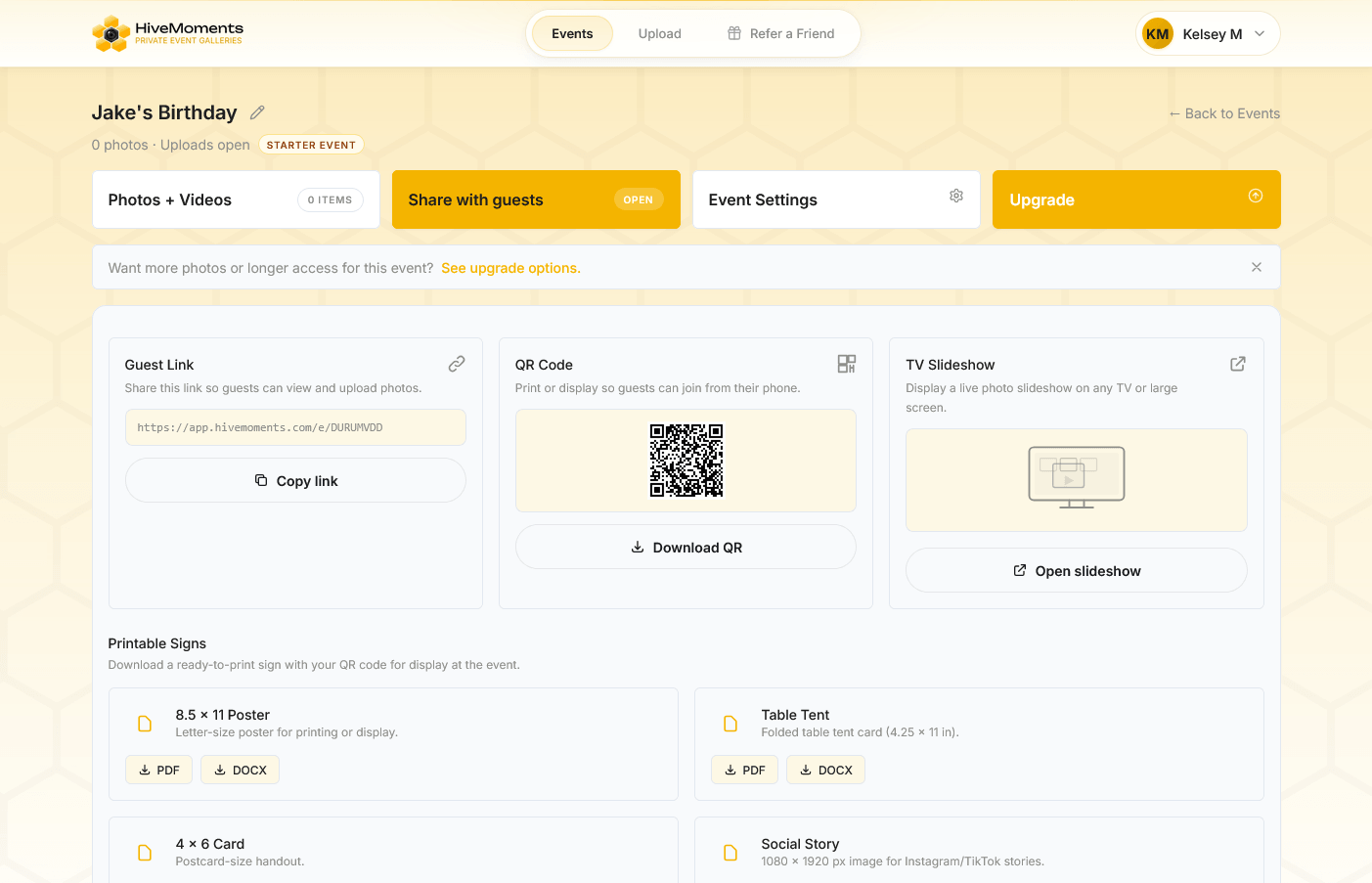The height and width of the screenshot is (883, 1372).
Task: Open Refer a Friend tab
Action: click(781, 33)
